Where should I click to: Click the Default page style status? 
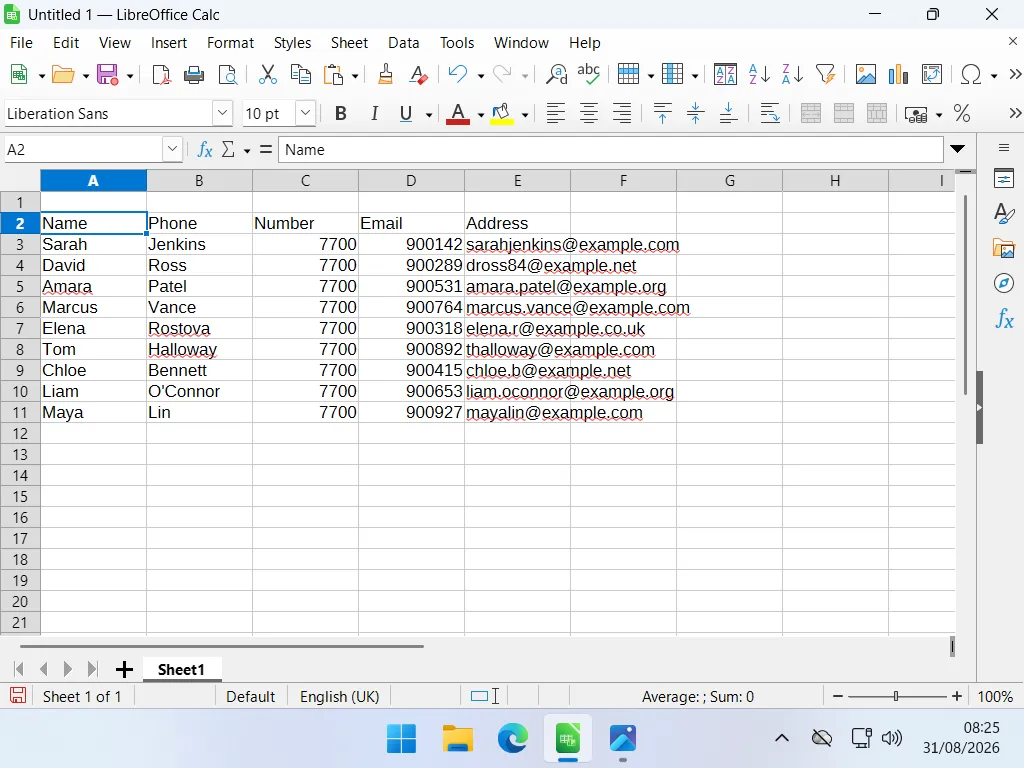[x=251, y=697]
